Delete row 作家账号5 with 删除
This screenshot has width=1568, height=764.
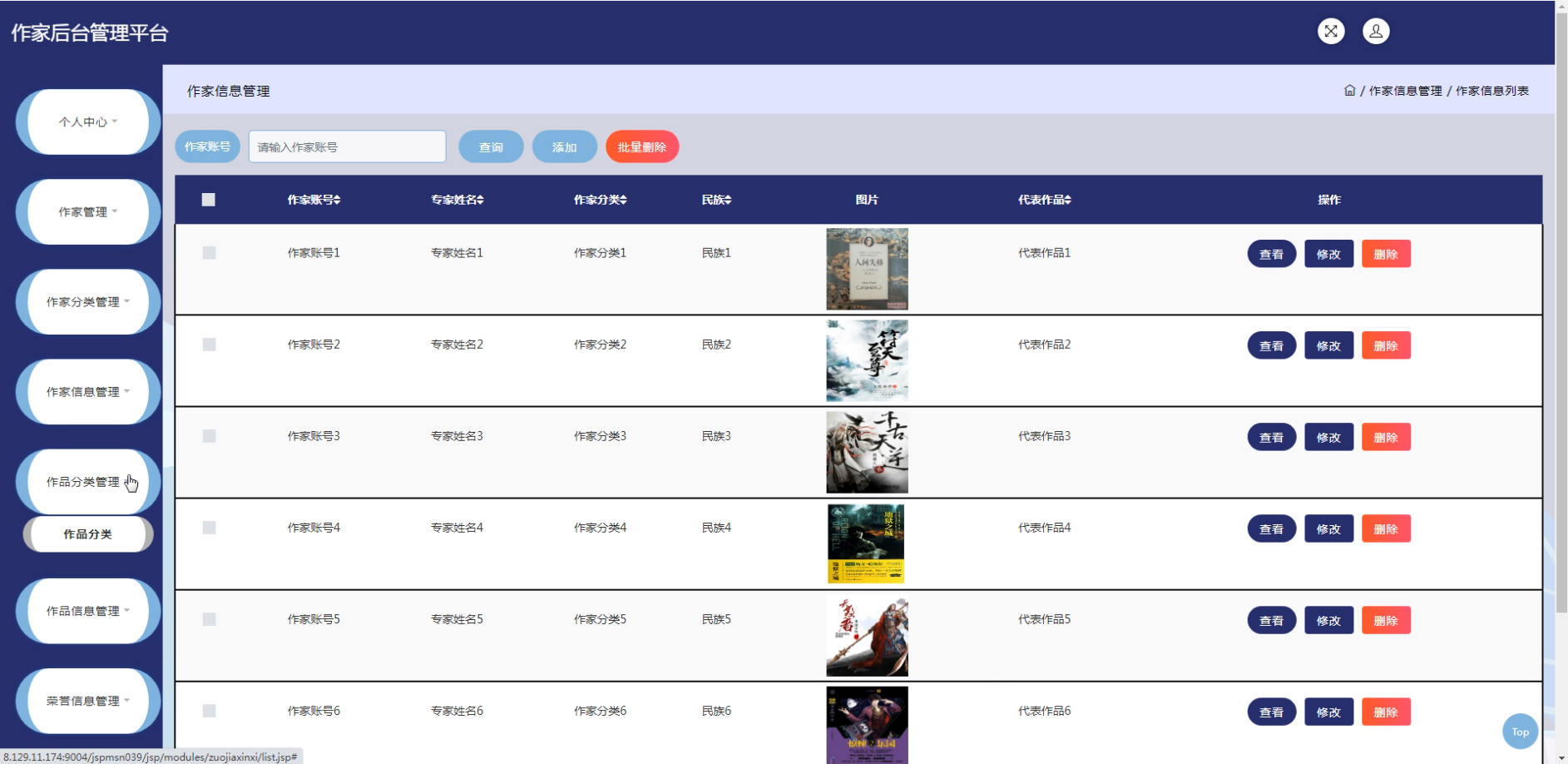1386,620
